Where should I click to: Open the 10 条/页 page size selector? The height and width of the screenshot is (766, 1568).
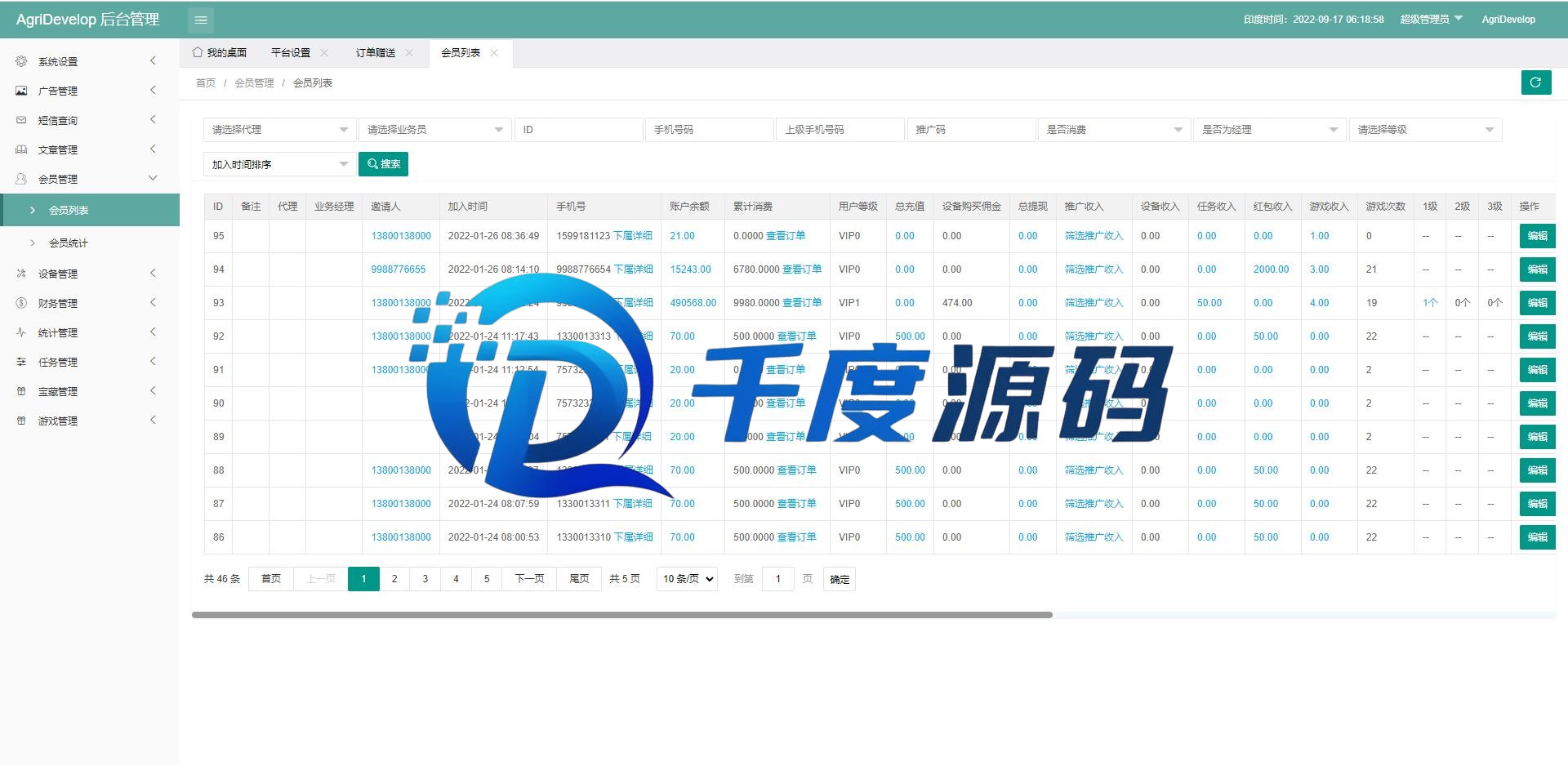[687, 579]
